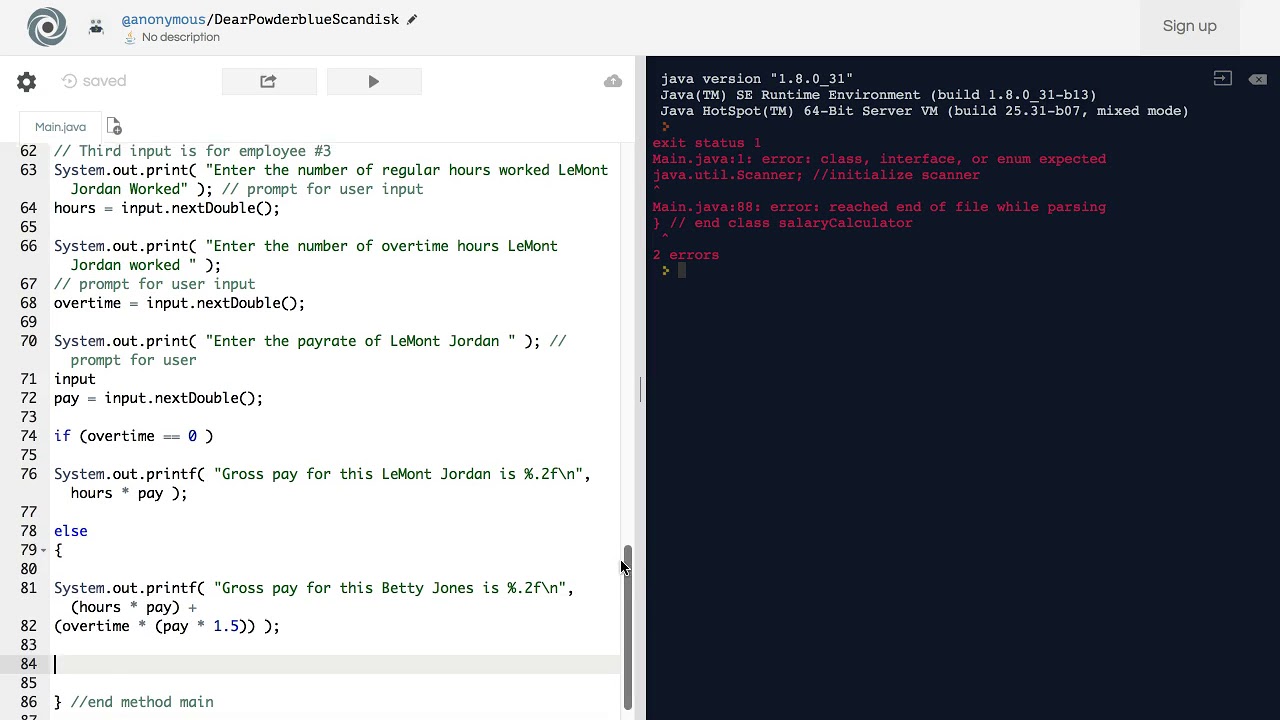Run the program with play button
Image resolution: width=1280 pixels, height=720 pixels.
pos(374,81)
